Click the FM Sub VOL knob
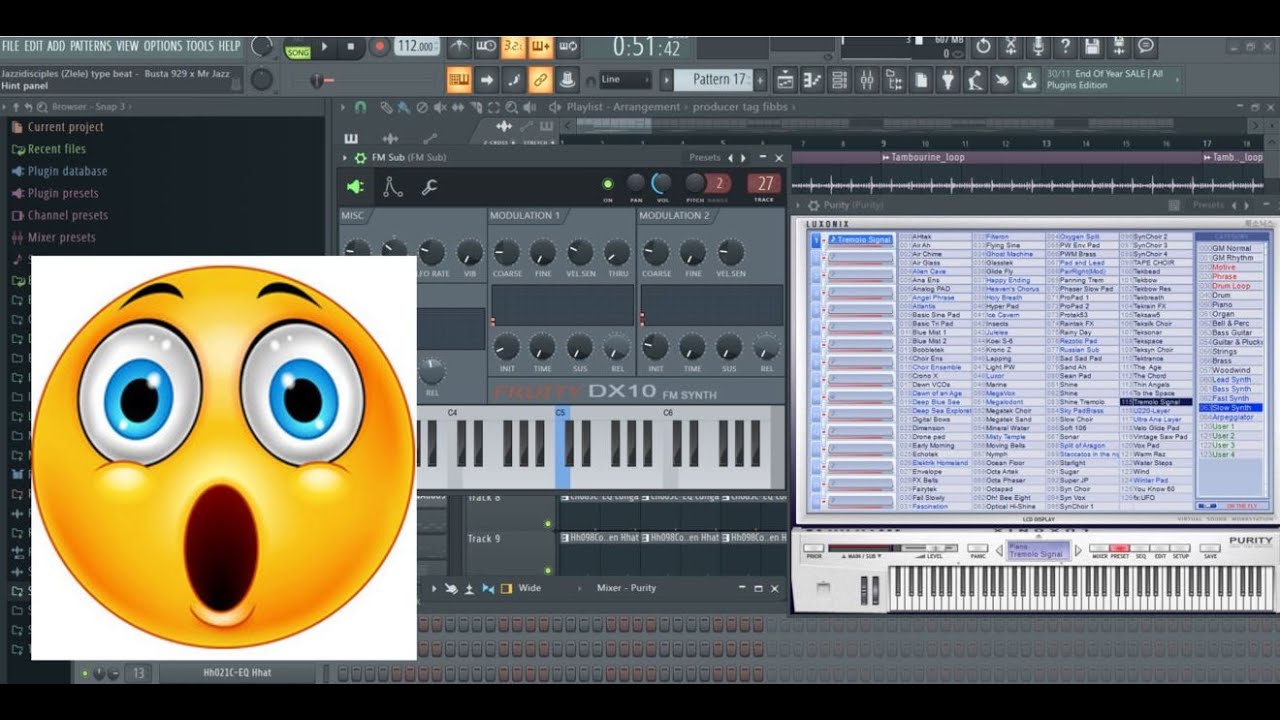The width and height of the screenshot is (1280, 720). coord(661,183)
